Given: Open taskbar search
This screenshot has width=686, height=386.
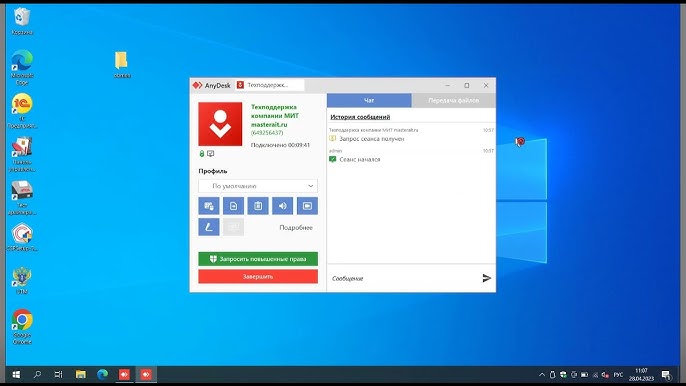Looking at the screenshot, I should tap(38, 375).
